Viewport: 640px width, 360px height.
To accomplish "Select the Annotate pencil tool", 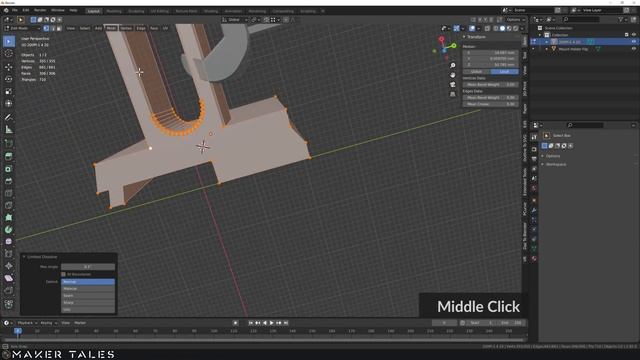I will pyautogui.click(x=9, y=117).
